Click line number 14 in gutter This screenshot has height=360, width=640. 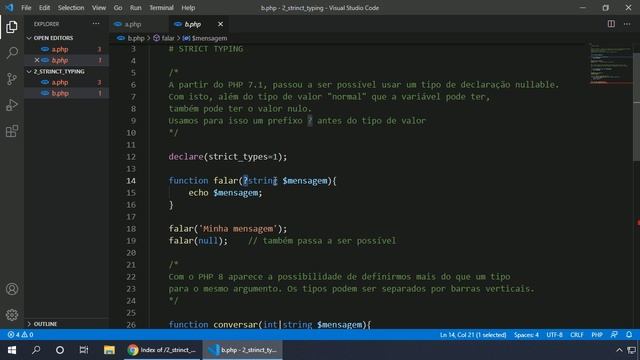(x=131, y=181)
